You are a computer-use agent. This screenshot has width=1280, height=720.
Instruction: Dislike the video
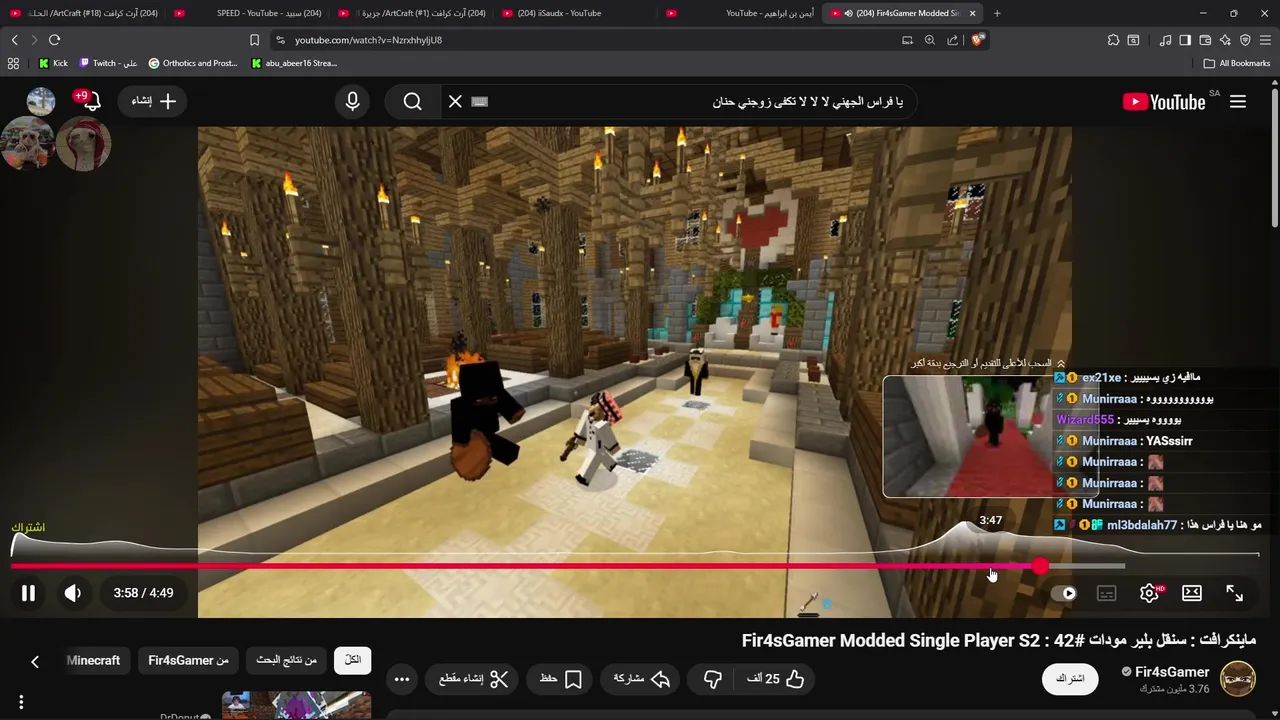(713, 679)
